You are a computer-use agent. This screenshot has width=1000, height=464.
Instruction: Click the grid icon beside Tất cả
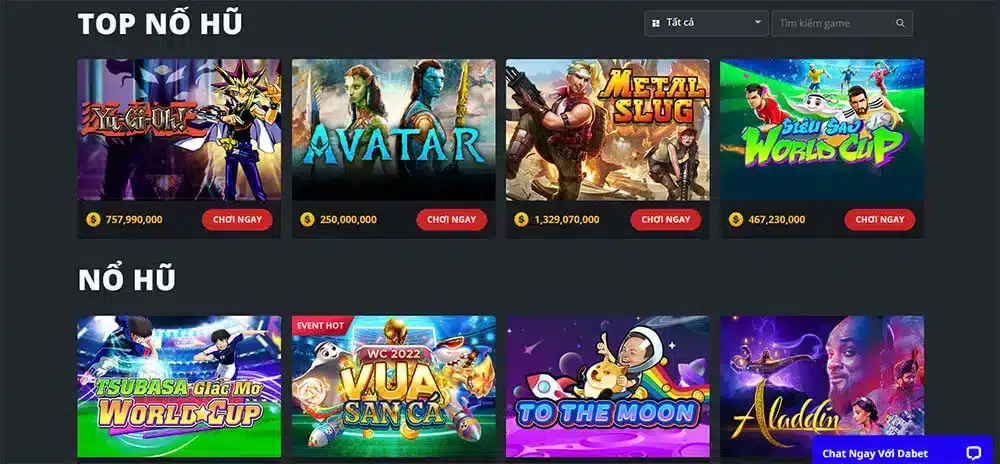pyautogui.click(x=656, y=24)
